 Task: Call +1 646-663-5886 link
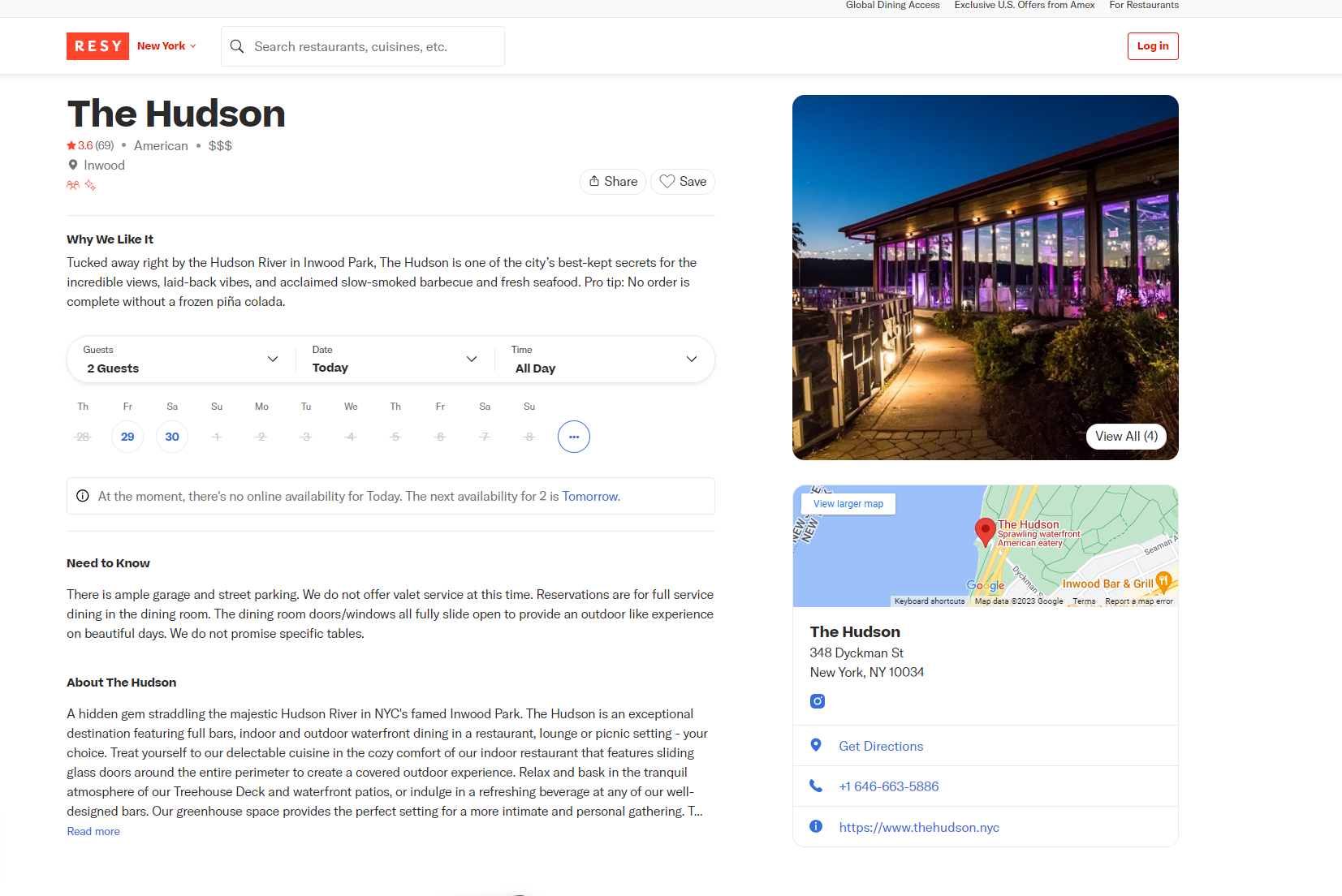click(888, 786)
